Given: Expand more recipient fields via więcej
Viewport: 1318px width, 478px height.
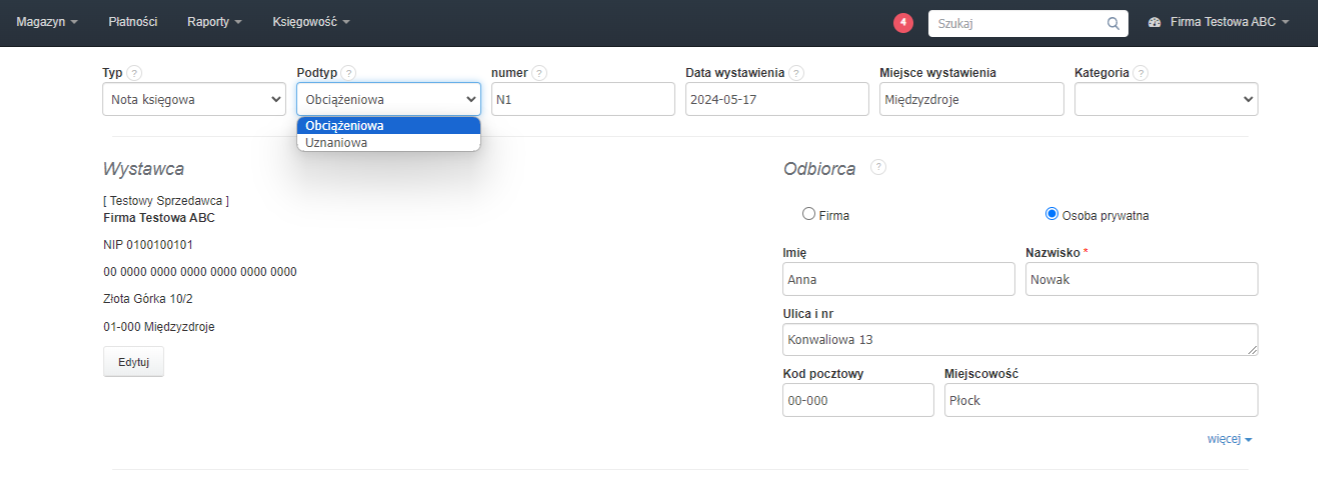Looking at the screenshot, I should tap(1229, 438).
